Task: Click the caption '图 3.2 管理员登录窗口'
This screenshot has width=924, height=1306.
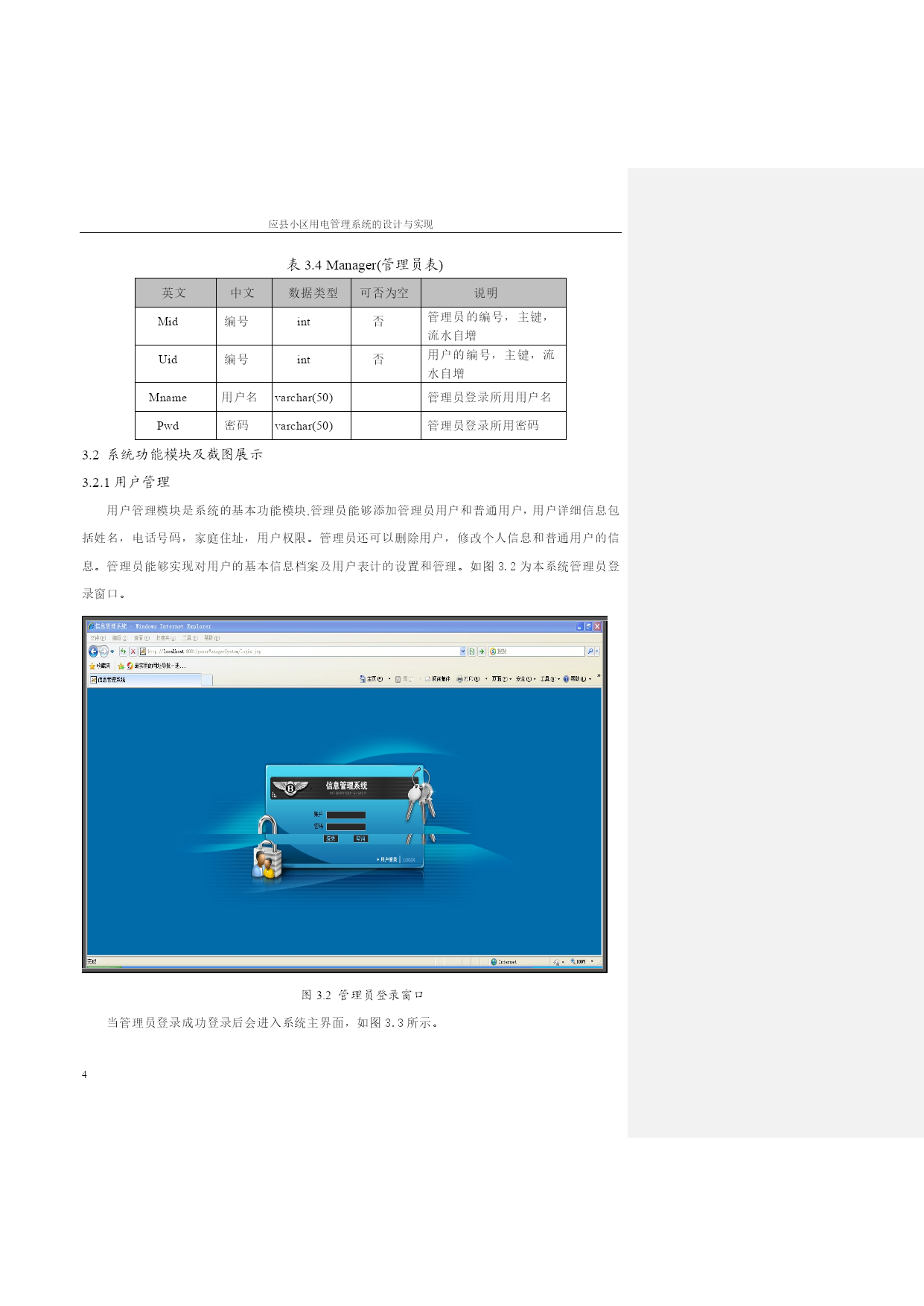Action: (362, 996)
